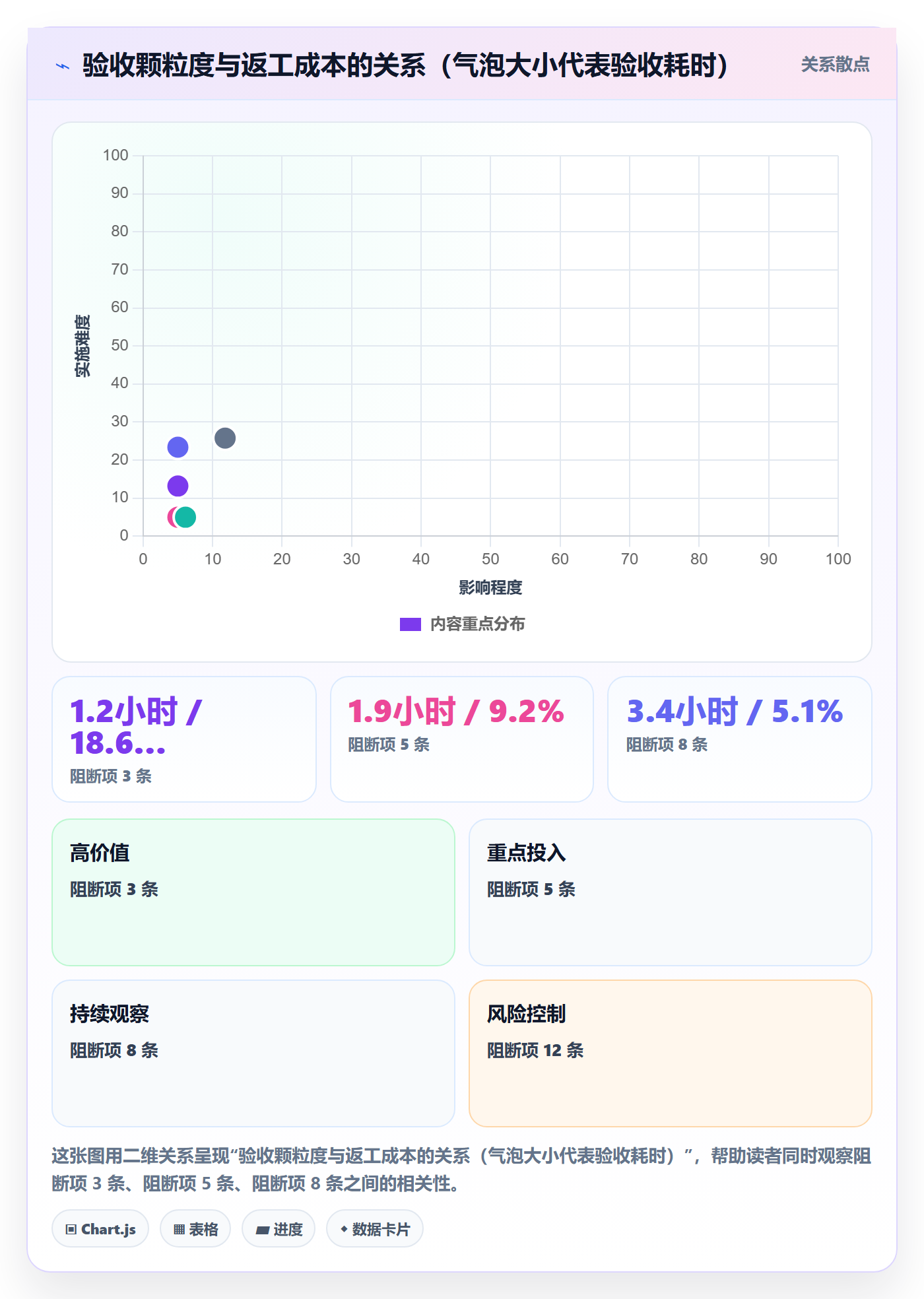924x1299 pixels.
Task: Click the 关系散点 badge in the header
Action: pyautogui.click(x=835, y=64)
